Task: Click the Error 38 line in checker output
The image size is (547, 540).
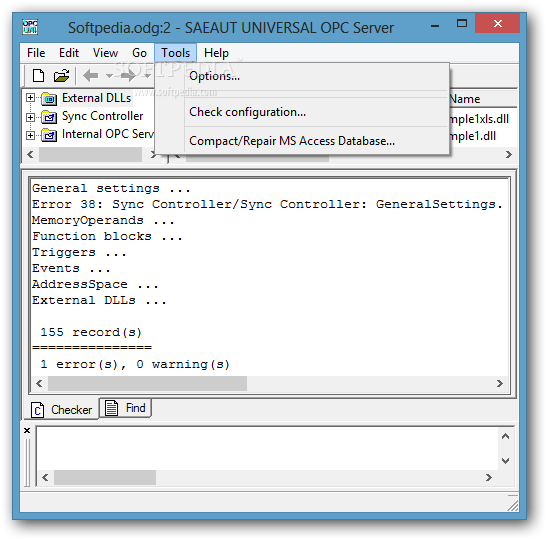Action: (x=268, y=204)
